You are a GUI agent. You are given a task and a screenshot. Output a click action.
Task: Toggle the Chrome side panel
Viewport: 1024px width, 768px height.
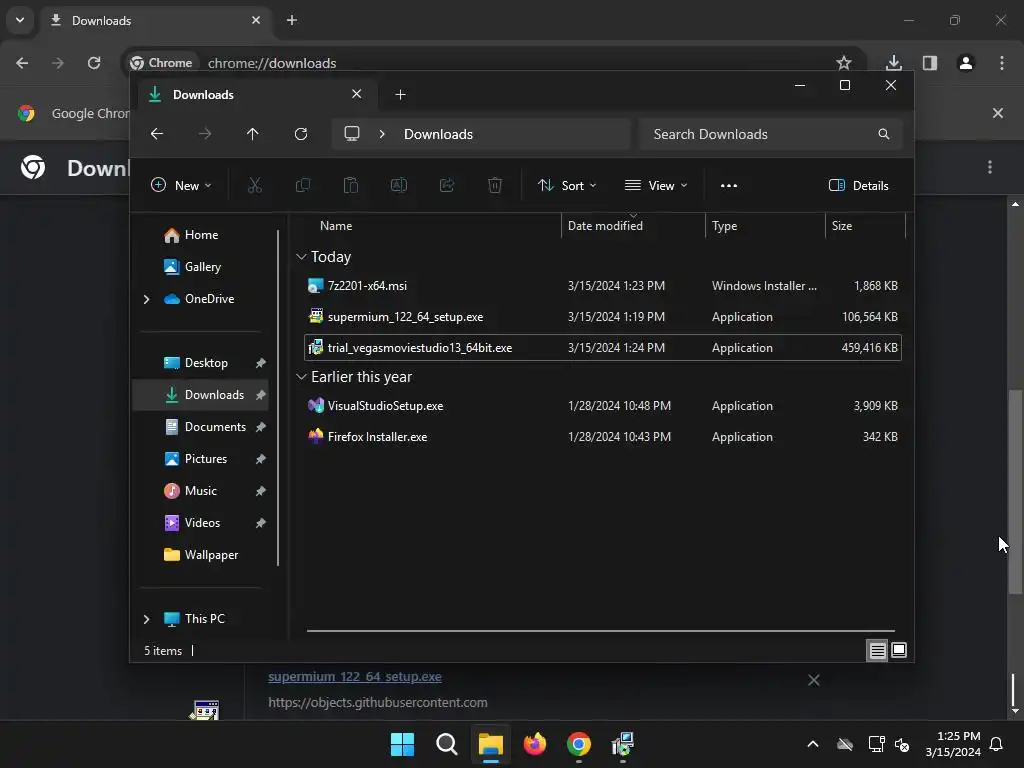tap(930, 63)
